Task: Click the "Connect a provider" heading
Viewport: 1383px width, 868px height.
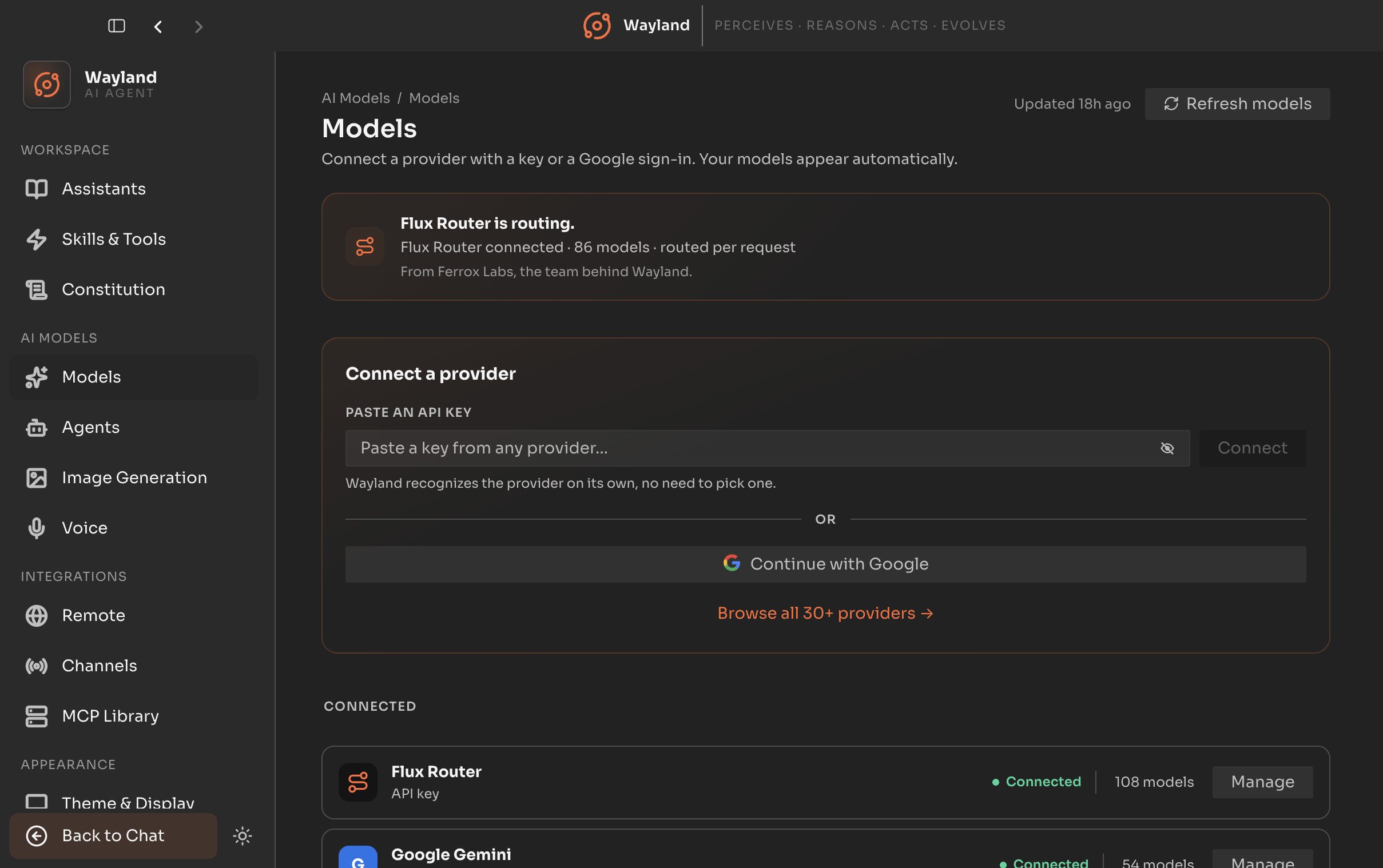Action: pyautogui.click(x=431, y=374)
